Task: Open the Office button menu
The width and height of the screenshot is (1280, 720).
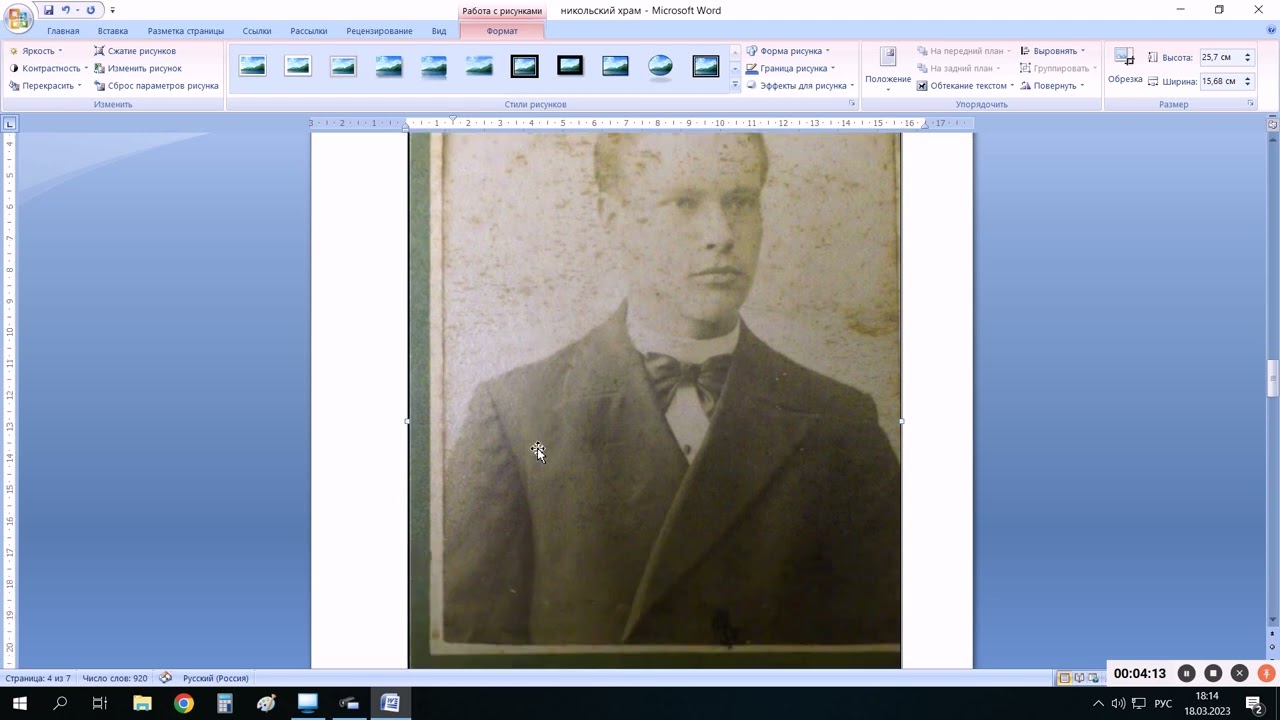Action: [x=19, y=19]
